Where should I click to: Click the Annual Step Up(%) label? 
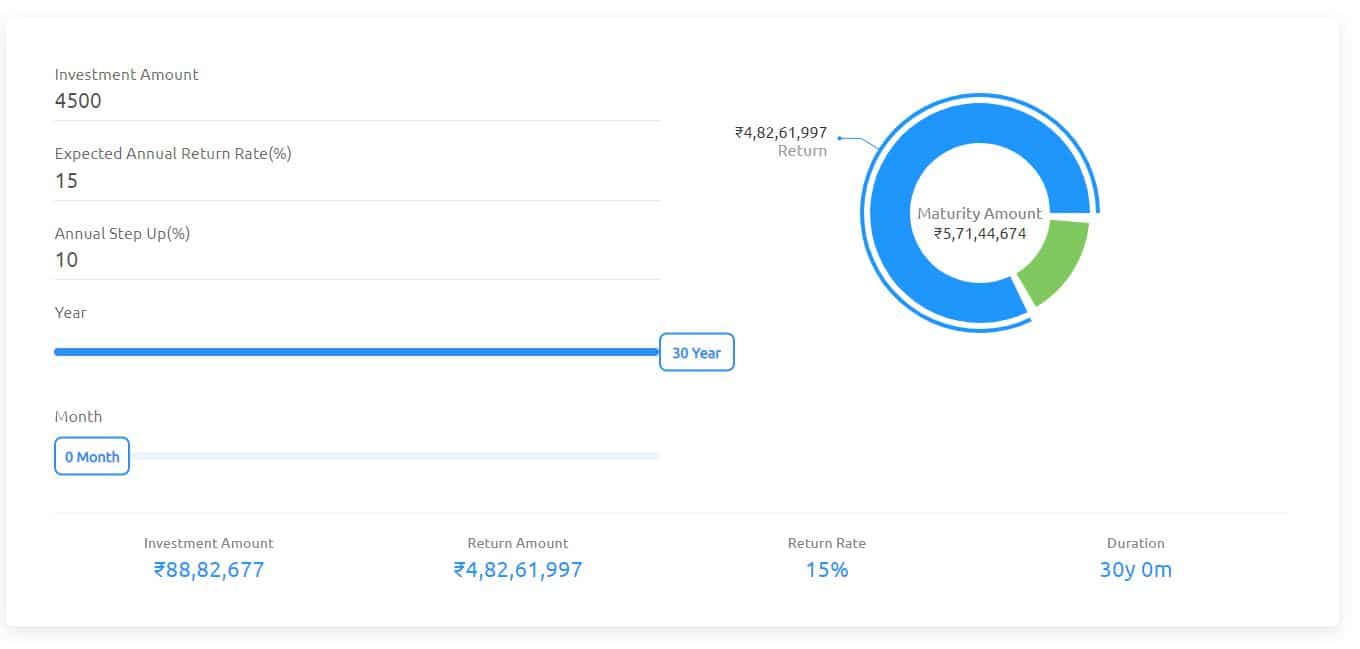tap(122, 233)
